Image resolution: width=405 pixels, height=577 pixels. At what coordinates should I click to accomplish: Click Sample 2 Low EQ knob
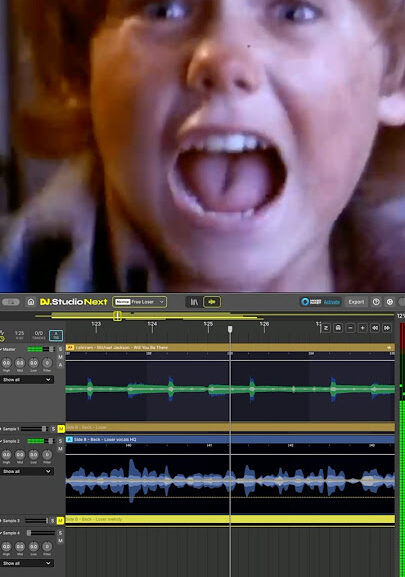pos(33,454)
